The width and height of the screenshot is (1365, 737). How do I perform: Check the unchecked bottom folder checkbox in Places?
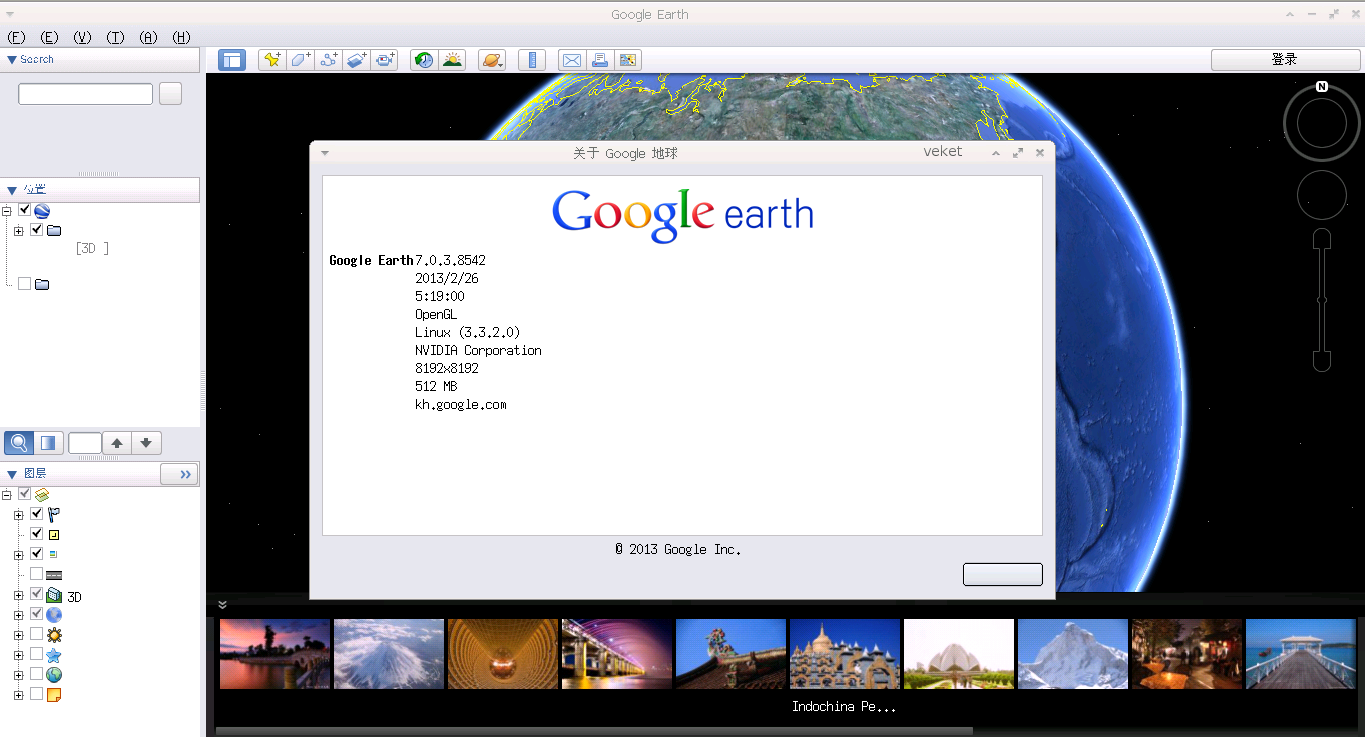24,284
